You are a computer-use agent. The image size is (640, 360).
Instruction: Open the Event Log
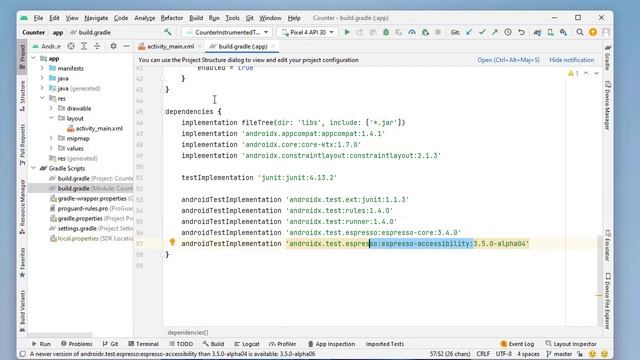pyautogui.click(x=517, y=344)
